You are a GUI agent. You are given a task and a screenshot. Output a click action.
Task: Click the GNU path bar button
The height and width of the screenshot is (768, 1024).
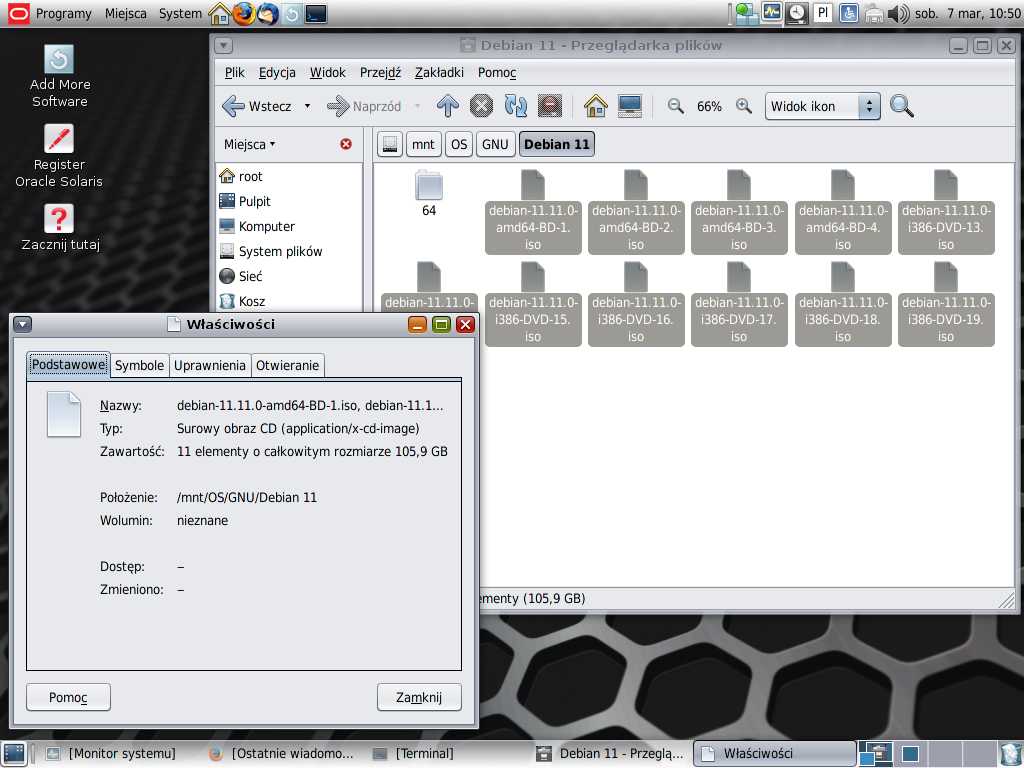[495, 144]
